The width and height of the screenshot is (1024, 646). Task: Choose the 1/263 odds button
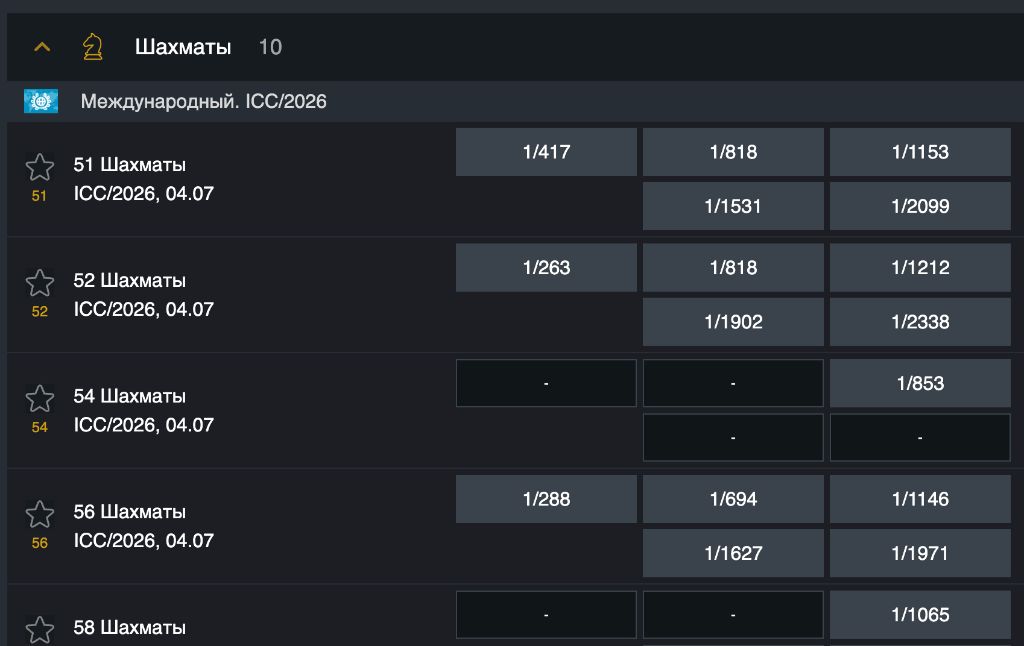click(546, 268)
